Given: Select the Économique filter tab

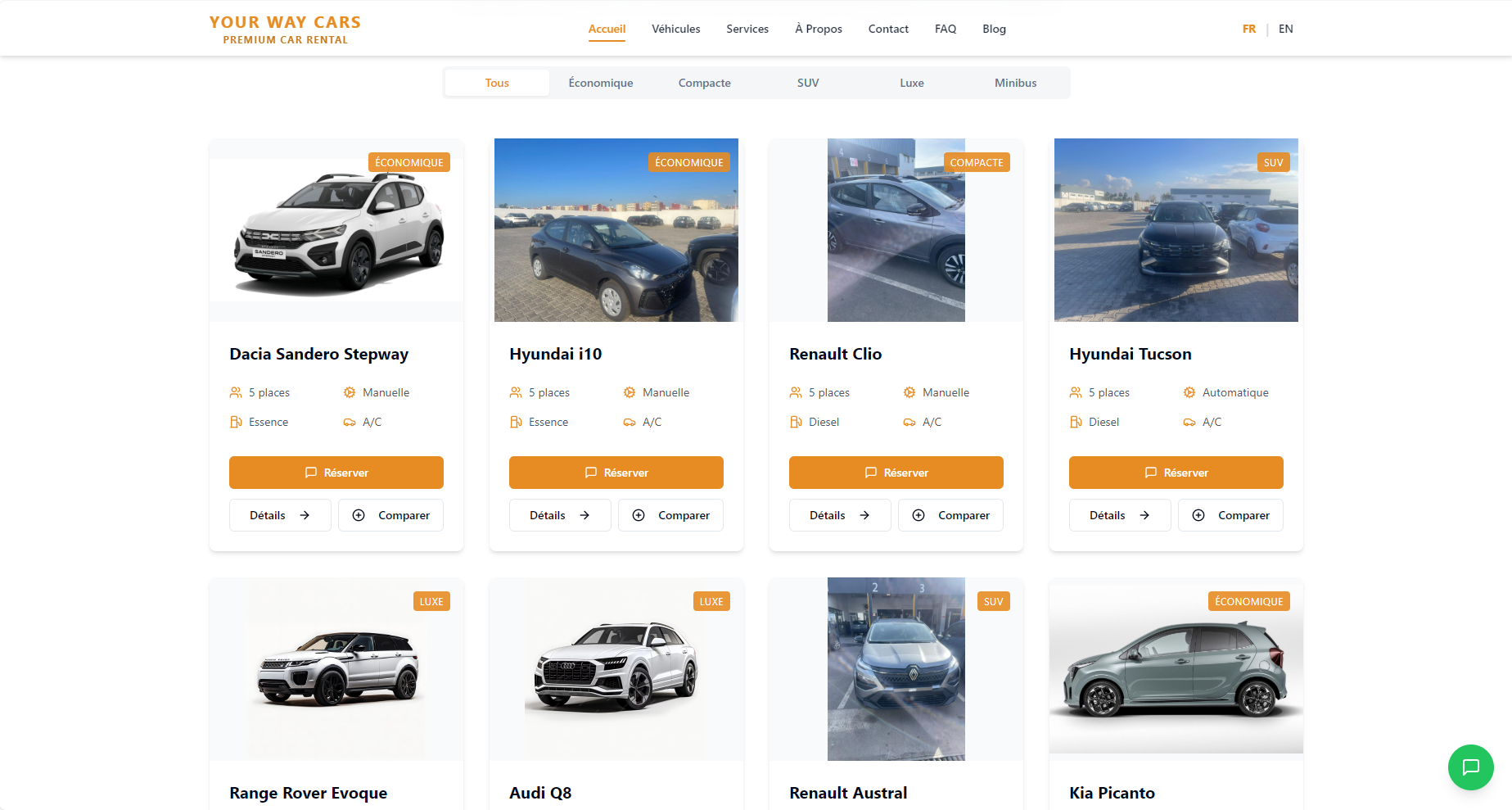Looking at the screenshot, I should pyautogui.click(x=600, y=83).
